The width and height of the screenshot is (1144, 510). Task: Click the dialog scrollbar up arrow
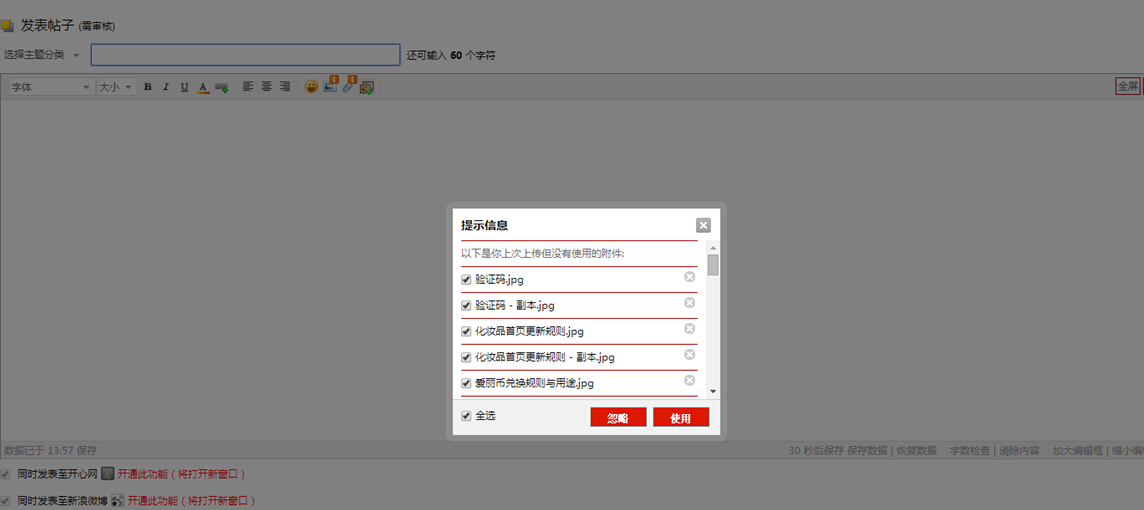[x=713, y=247]
